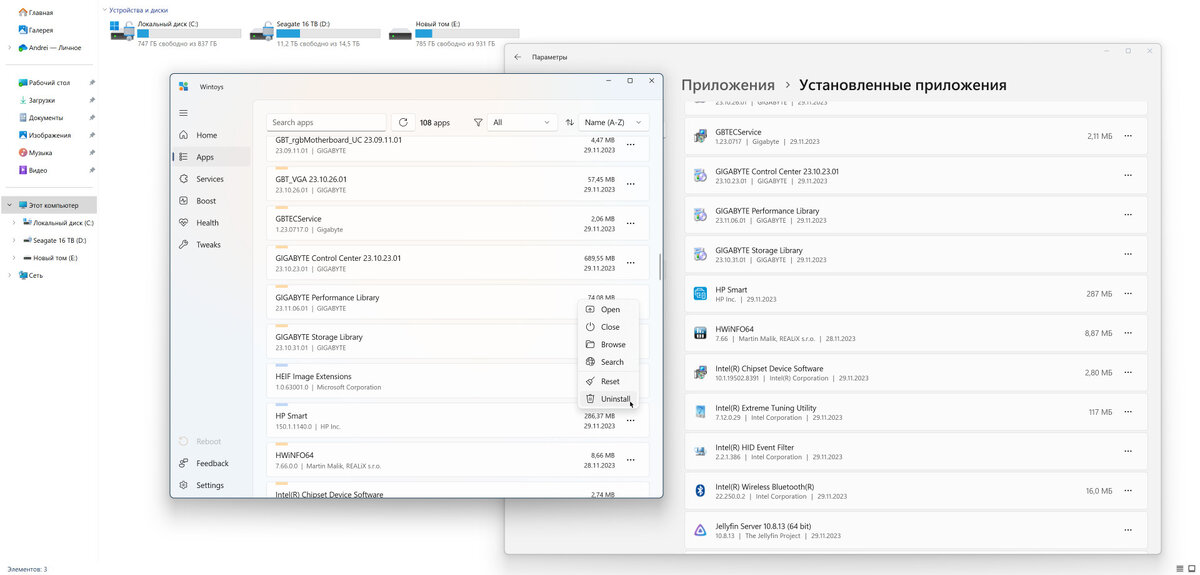
Task: Open Settings in the Wintoys sidebar
Action: pyautogui.click(x=211, y=485)
